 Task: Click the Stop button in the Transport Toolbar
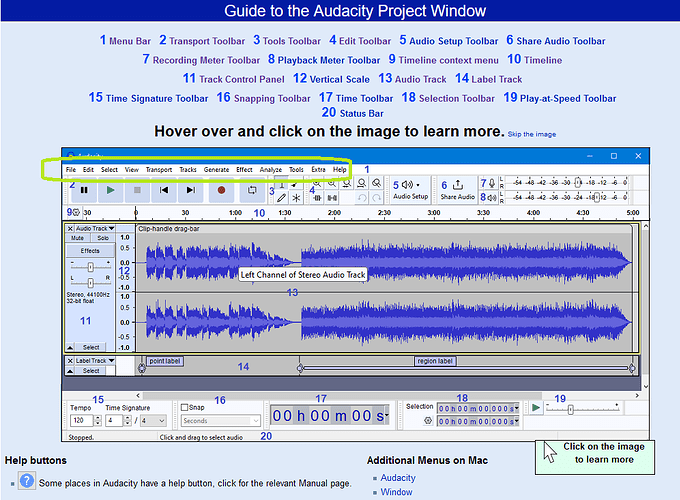click(x=137, y=190)
